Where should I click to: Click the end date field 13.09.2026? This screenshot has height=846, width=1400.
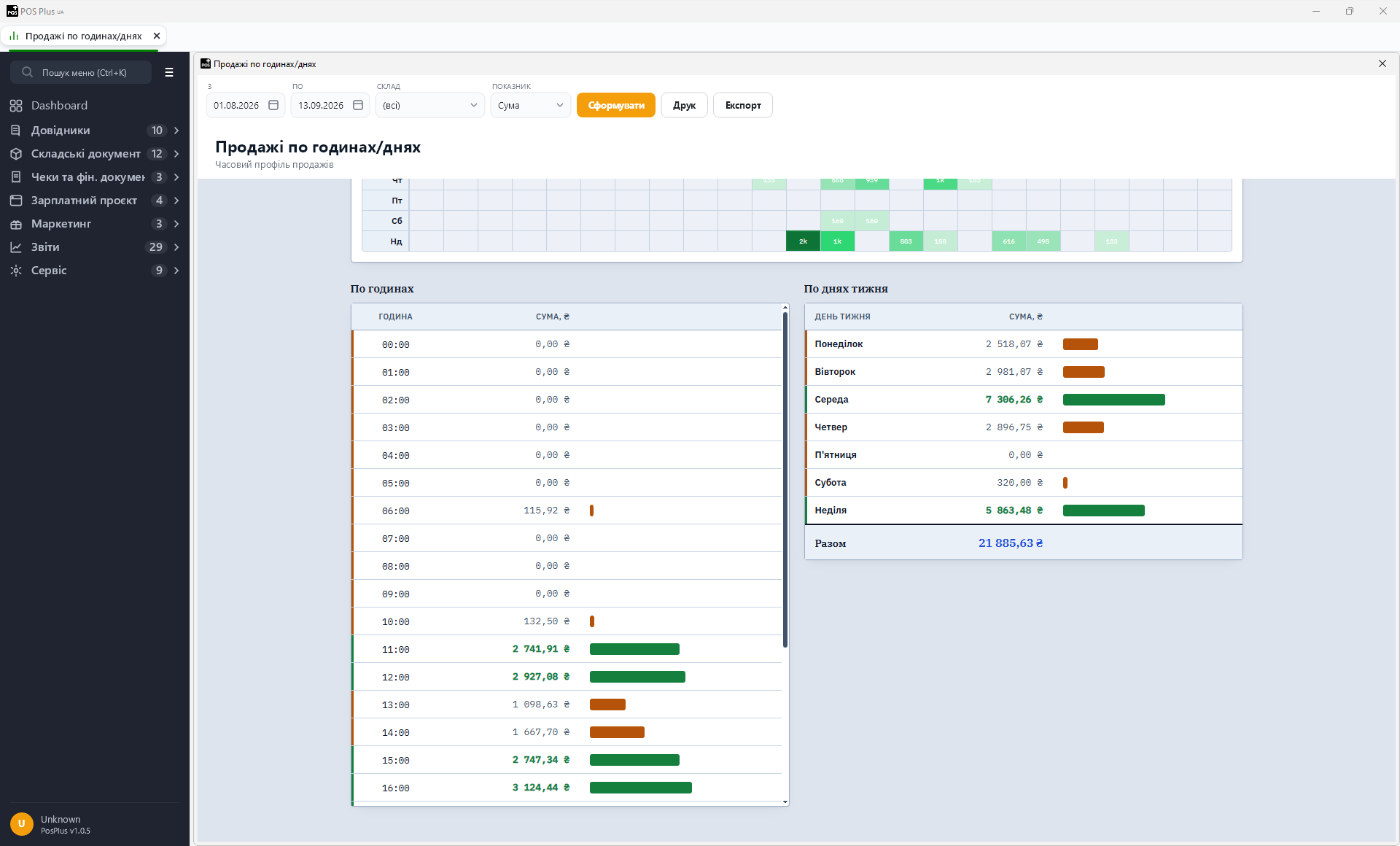tap(330, 105)
